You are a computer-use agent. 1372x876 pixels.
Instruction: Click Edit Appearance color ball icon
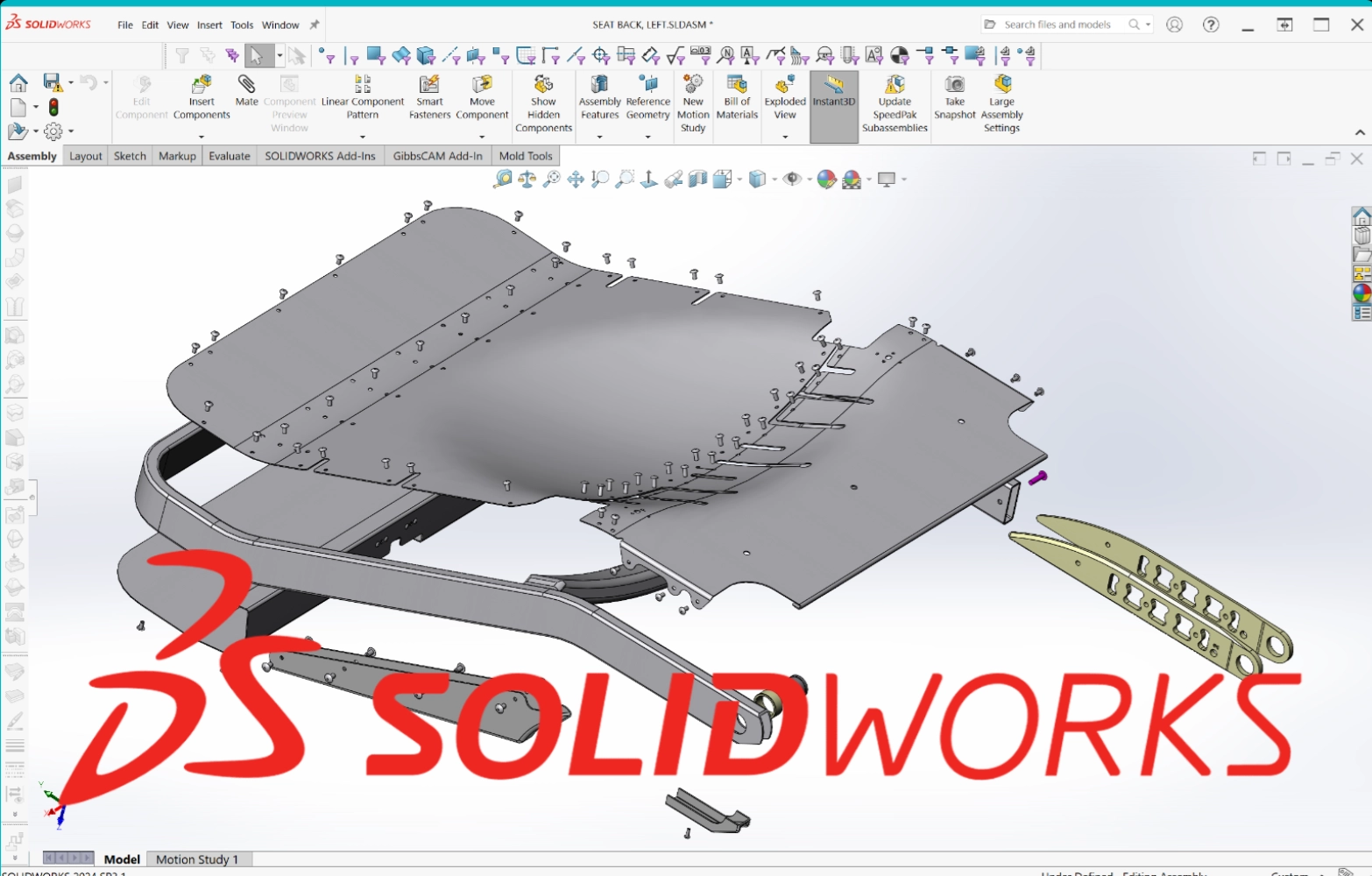coord(825,180)
